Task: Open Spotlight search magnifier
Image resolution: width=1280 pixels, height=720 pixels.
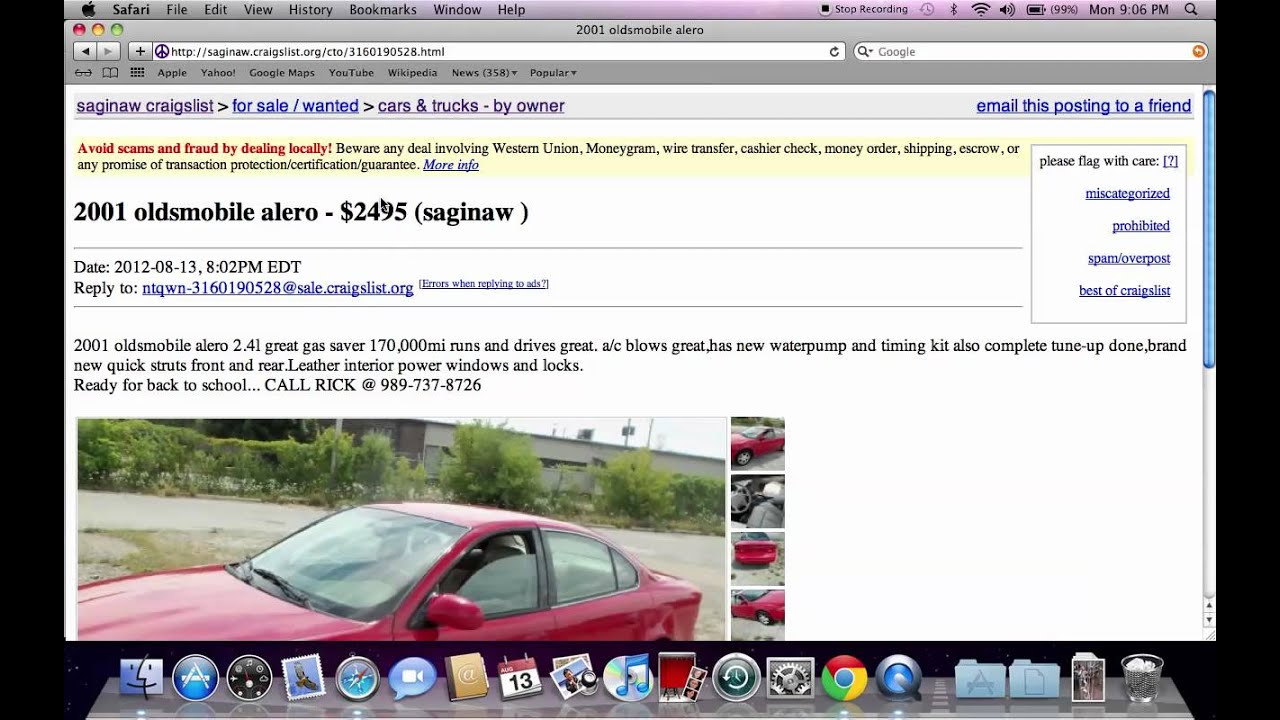Action: 1190,9
